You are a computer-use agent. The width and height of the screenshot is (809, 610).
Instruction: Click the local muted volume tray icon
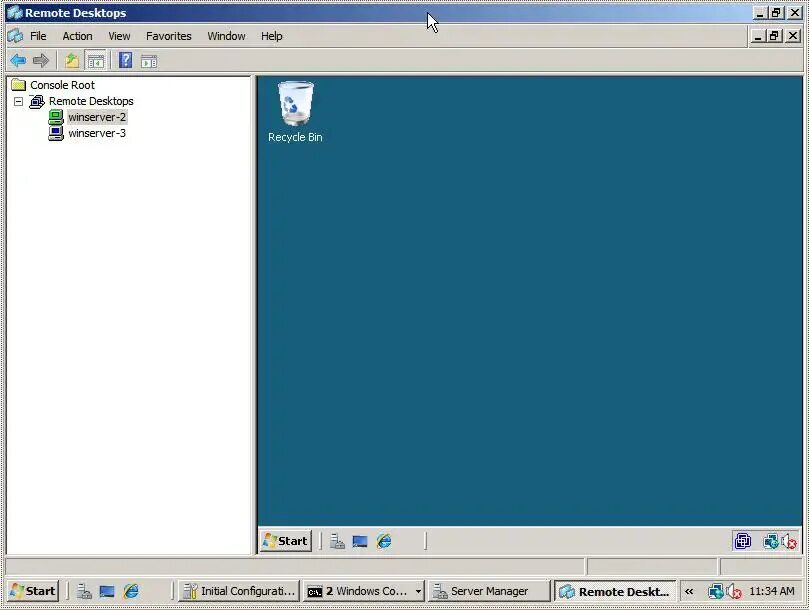click(734, 591)
